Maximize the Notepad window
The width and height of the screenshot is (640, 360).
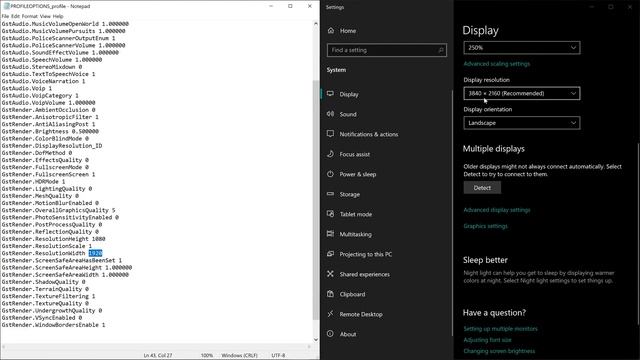point(290,6)
